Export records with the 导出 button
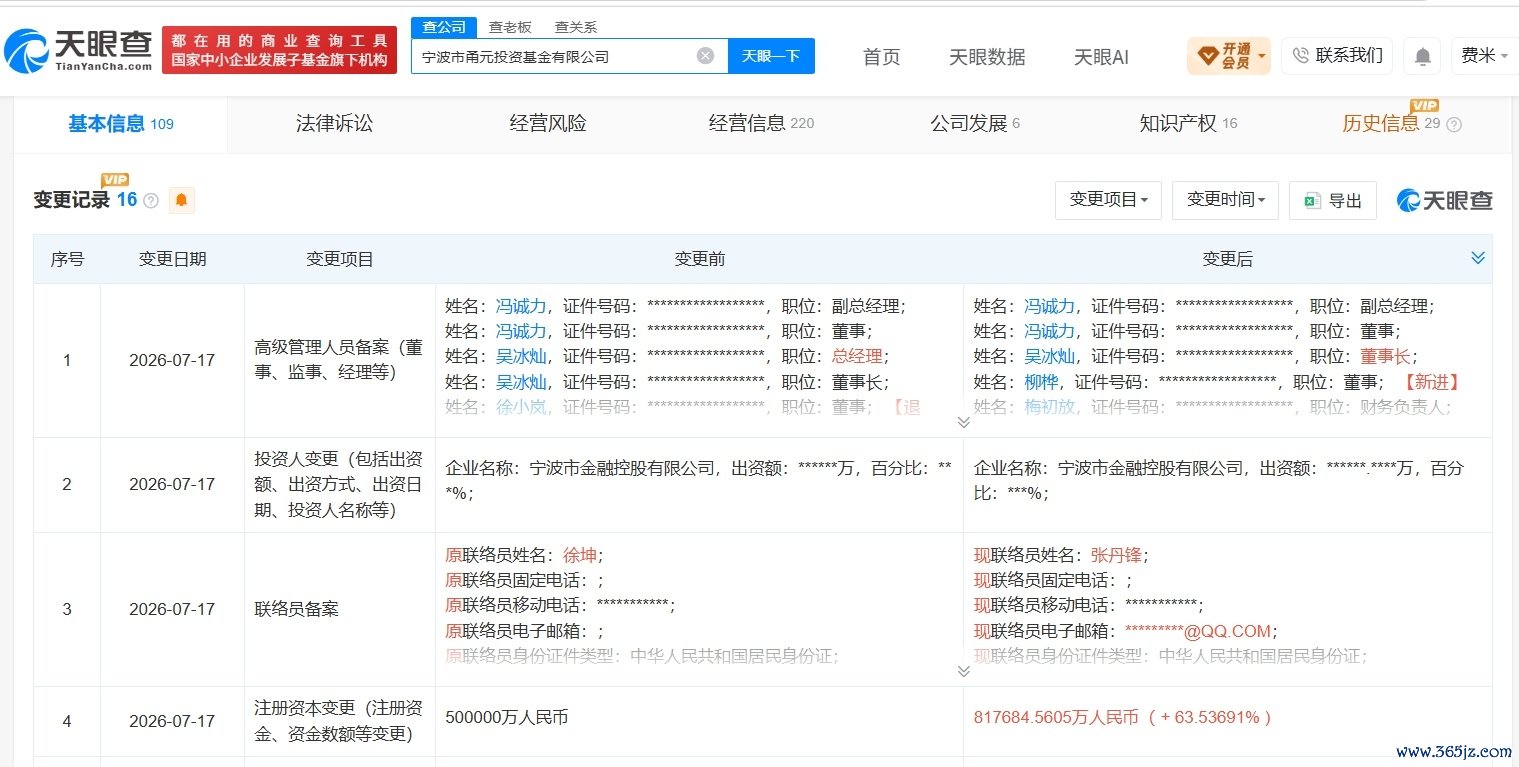The width and height of the screenshot is (1519, 767). pos(1332,200)
